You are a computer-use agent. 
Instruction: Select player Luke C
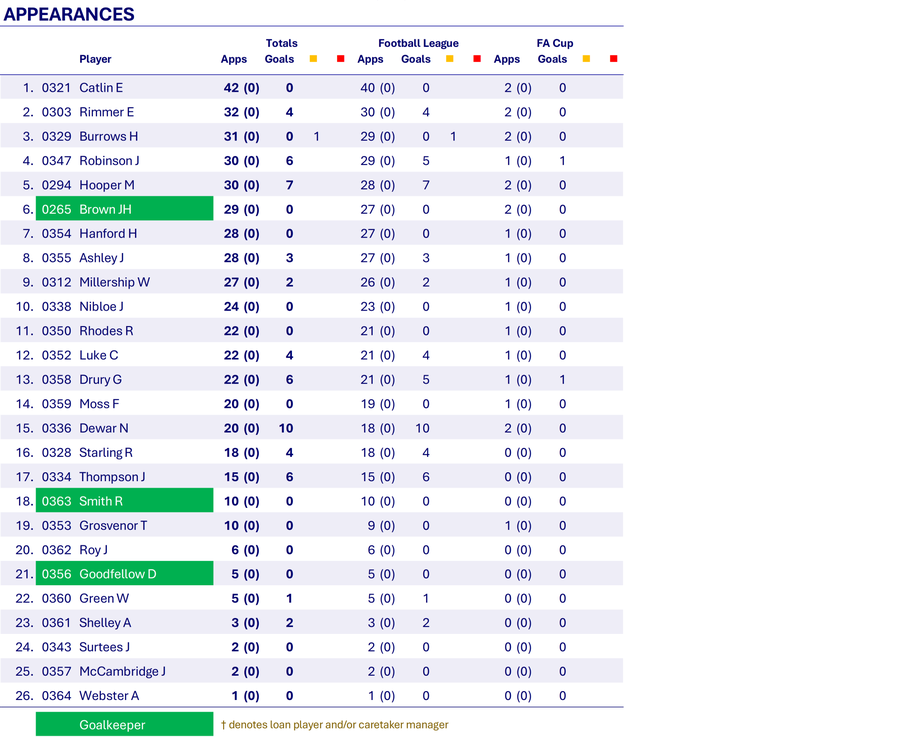pos(99,355)
